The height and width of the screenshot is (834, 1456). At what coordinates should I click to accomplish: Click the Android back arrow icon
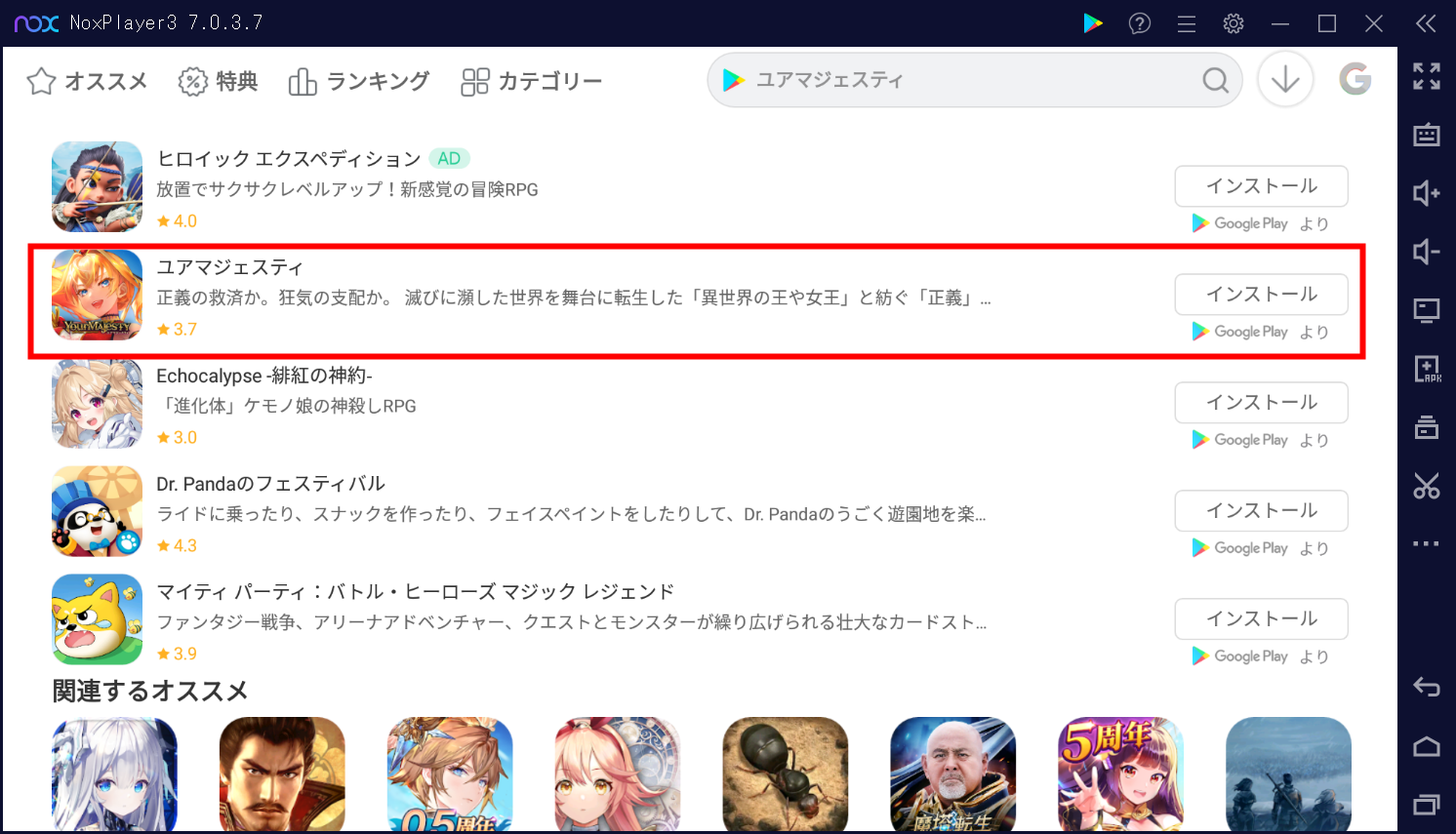[x=1426, y=688]
